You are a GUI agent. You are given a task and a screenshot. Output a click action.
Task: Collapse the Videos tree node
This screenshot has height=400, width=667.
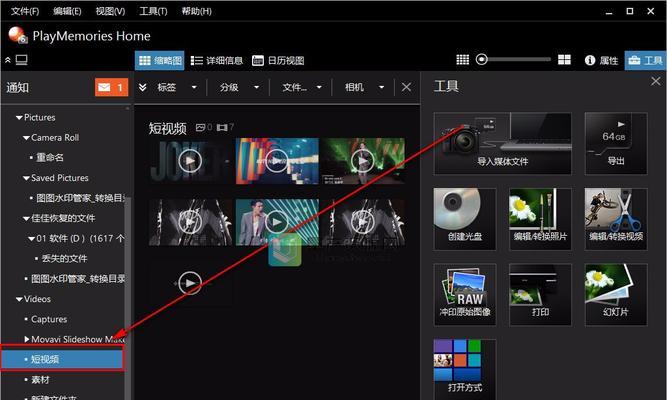(x=19, y=299)
